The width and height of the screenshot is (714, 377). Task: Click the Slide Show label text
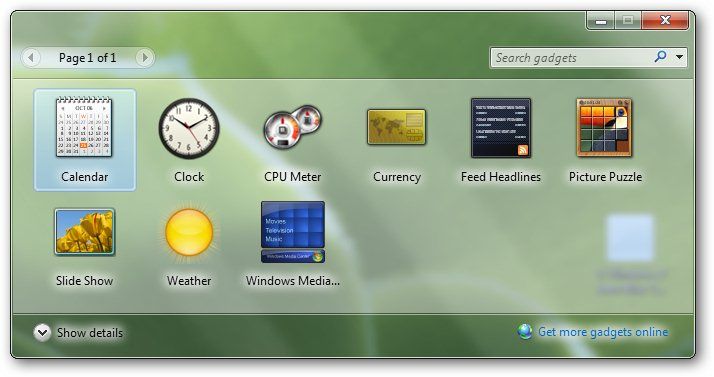85,281
